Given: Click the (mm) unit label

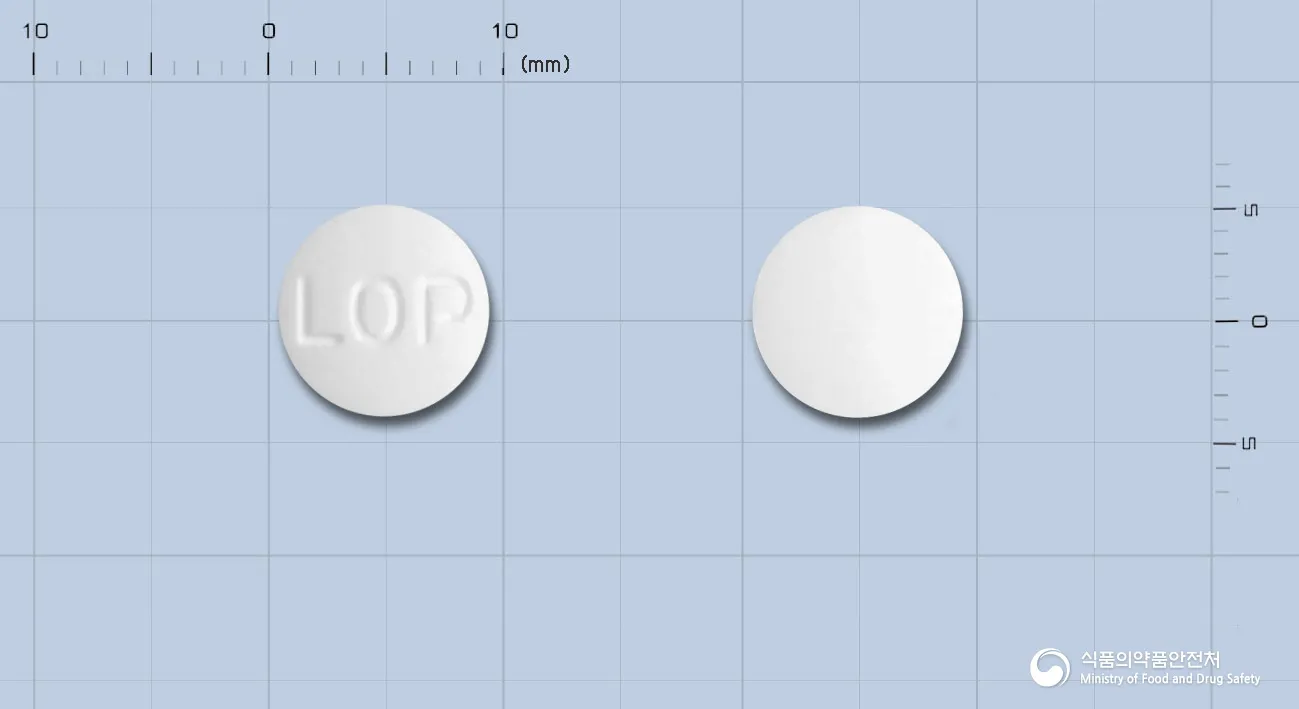Looking at the screenshot, I should [545, 65].
